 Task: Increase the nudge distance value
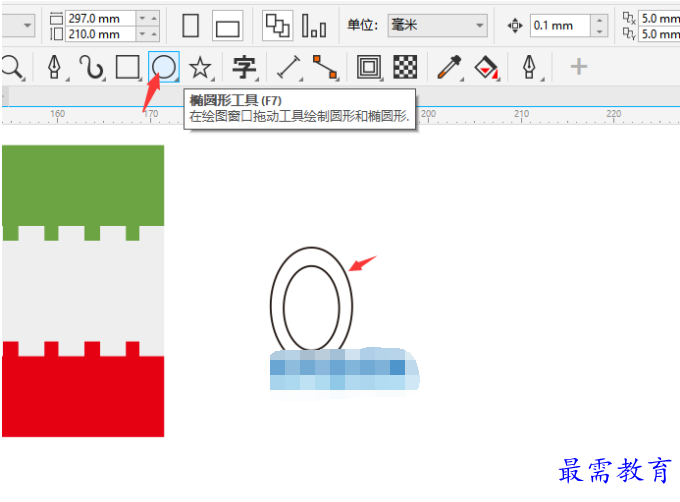[x=599, y=20]
